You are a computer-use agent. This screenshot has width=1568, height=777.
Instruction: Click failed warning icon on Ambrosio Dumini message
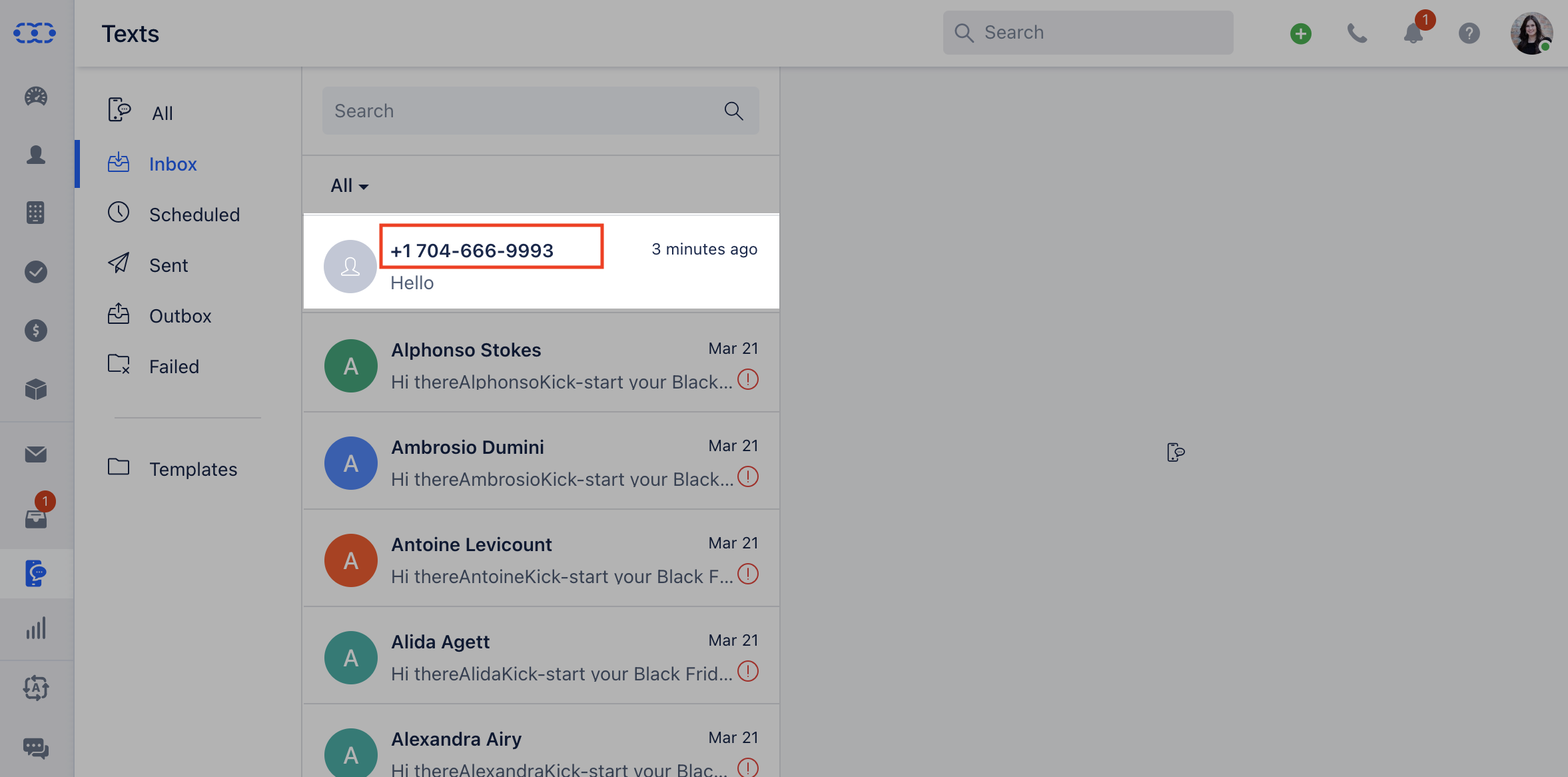(x=748, y=477)
